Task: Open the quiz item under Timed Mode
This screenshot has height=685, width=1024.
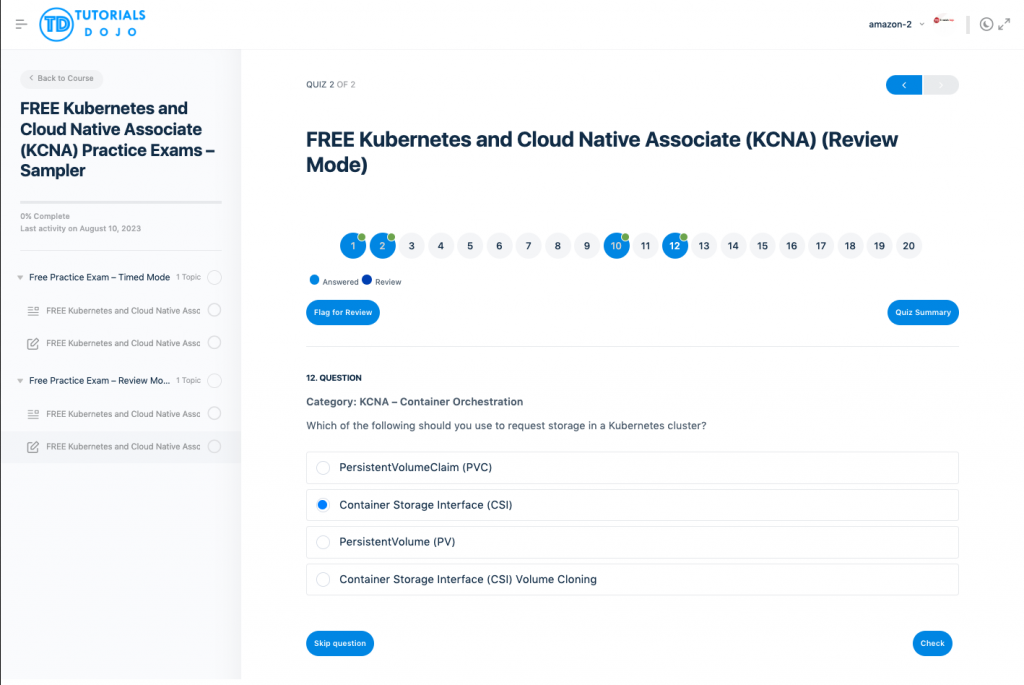Action: click(x=123, y=343)
